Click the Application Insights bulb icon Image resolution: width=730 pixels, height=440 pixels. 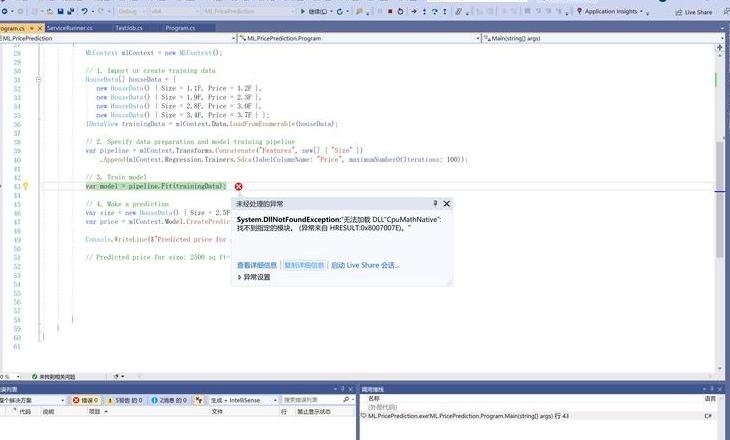pos(579,11)
